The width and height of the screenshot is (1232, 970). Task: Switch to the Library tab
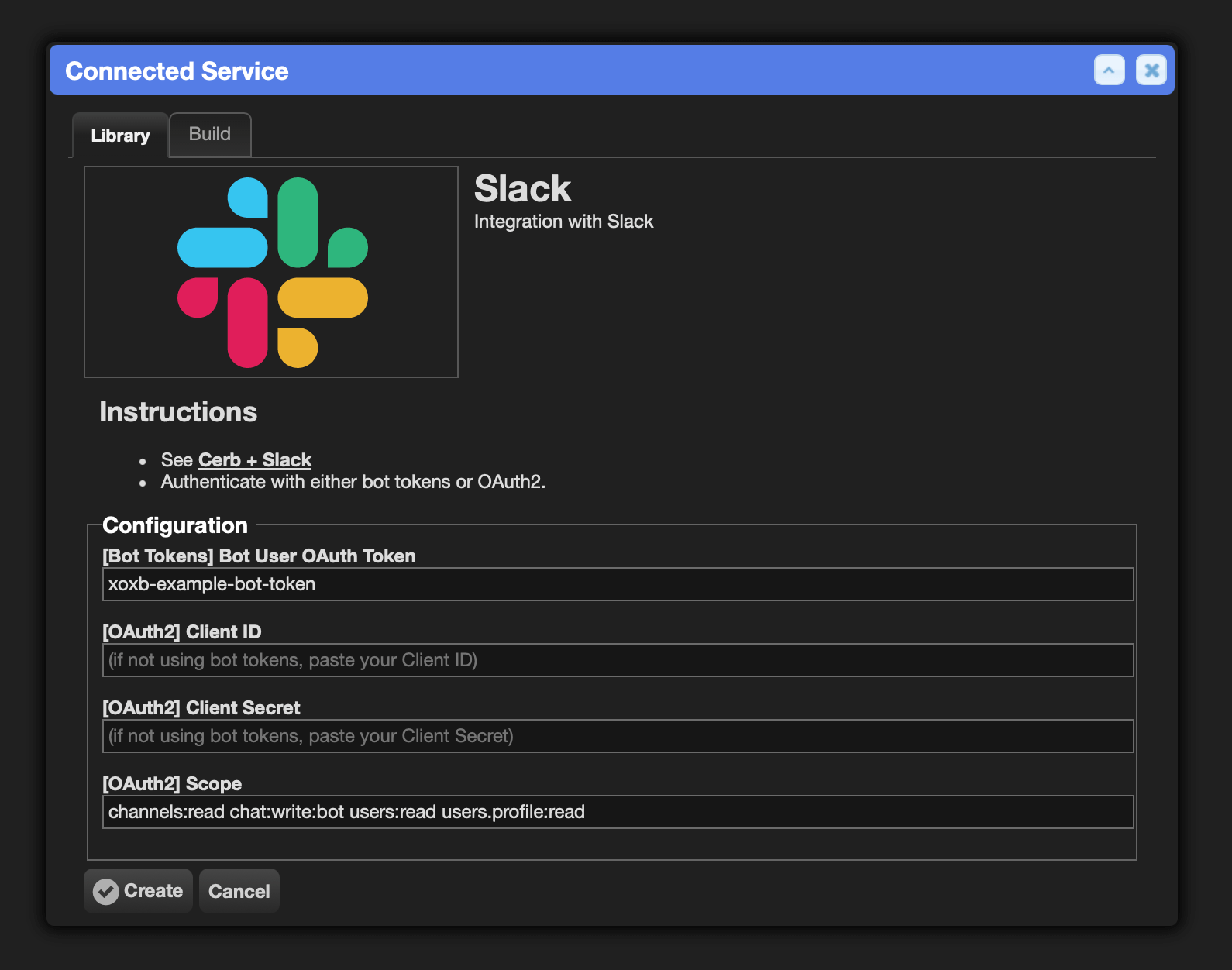(x=120, y=136)
